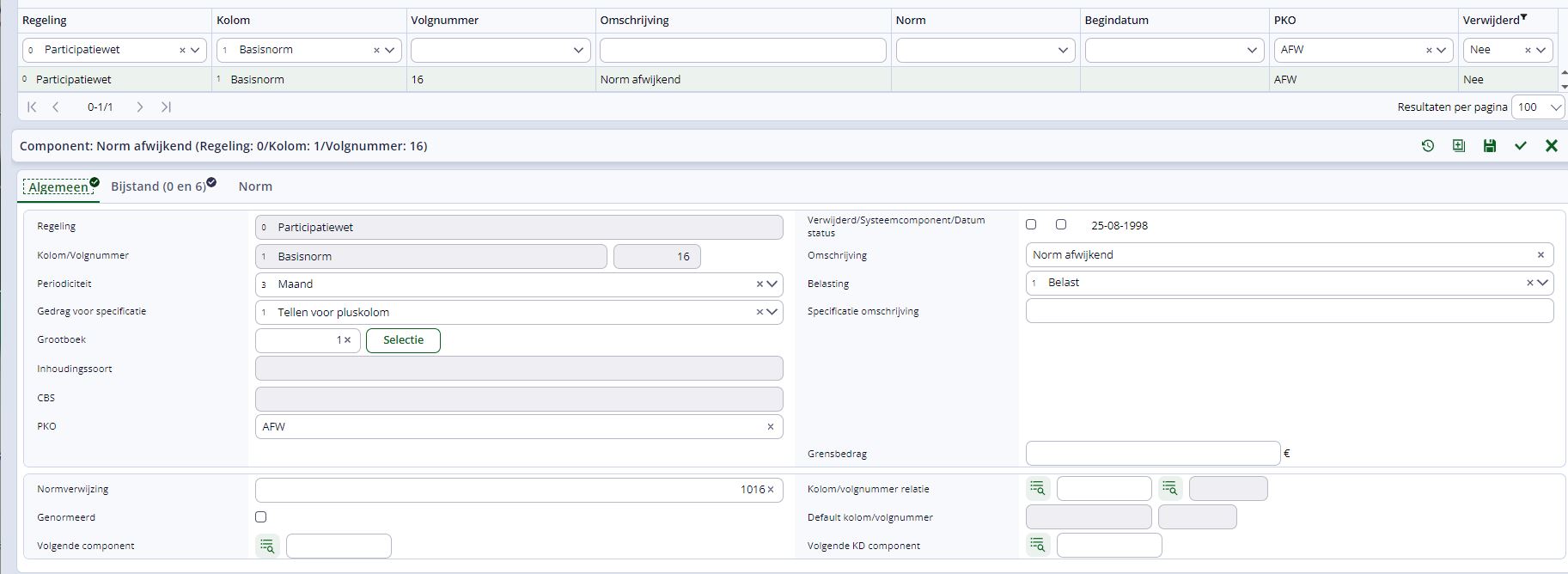Click the Omschrijving filter text box
Screen dimensions: 1568x574
(742, 51)
